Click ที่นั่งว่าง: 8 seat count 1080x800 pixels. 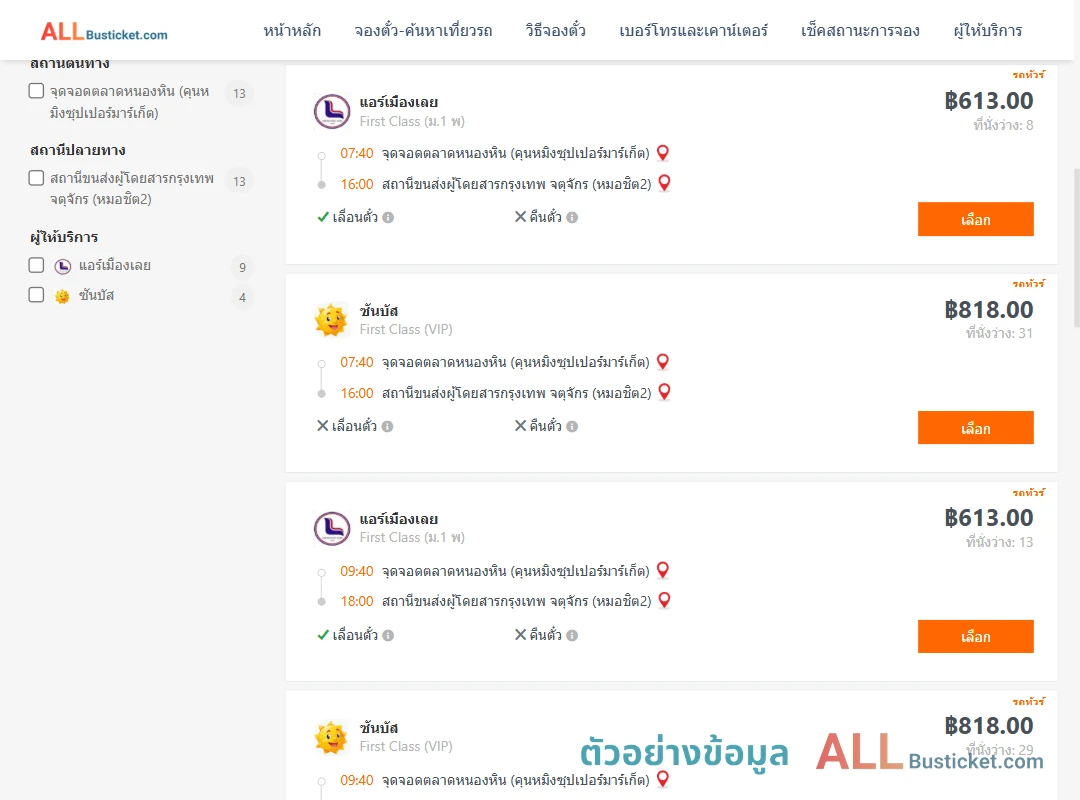[1004, 125]
